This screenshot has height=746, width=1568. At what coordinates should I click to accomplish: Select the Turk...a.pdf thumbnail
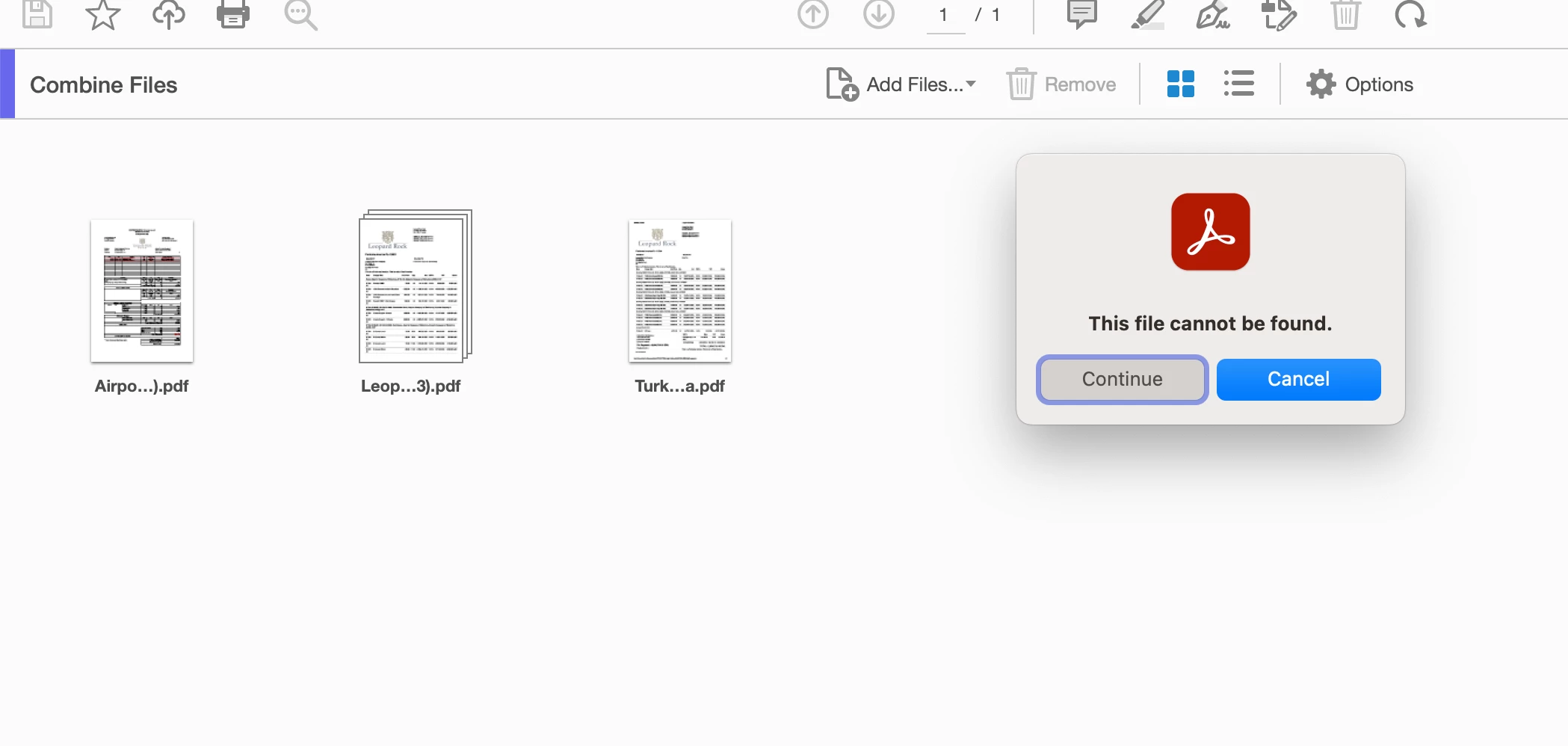[680, 291]
